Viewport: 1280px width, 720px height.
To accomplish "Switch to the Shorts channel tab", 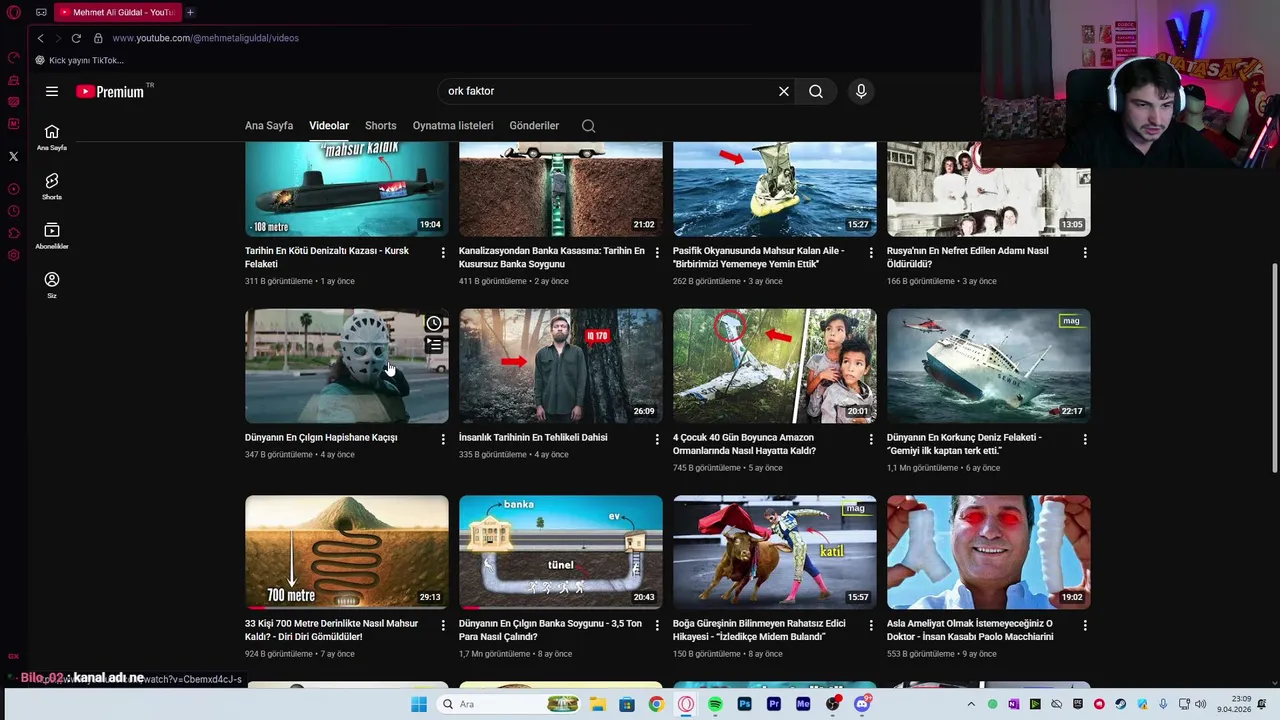I will (x=381, y=126).
